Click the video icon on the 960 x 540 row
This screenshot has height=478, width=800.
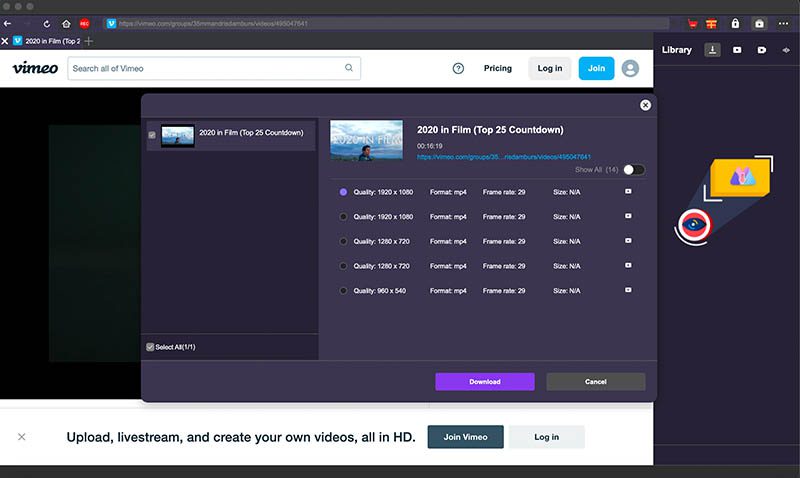[628, 290]
